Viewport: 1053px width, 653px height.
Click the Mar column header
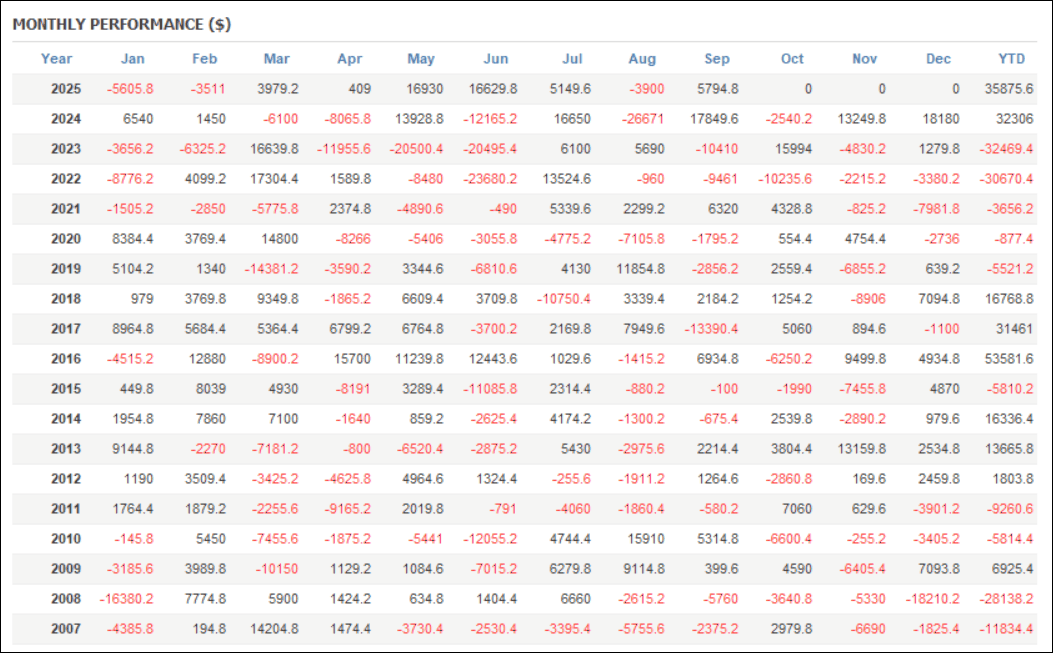click(276, 59)
